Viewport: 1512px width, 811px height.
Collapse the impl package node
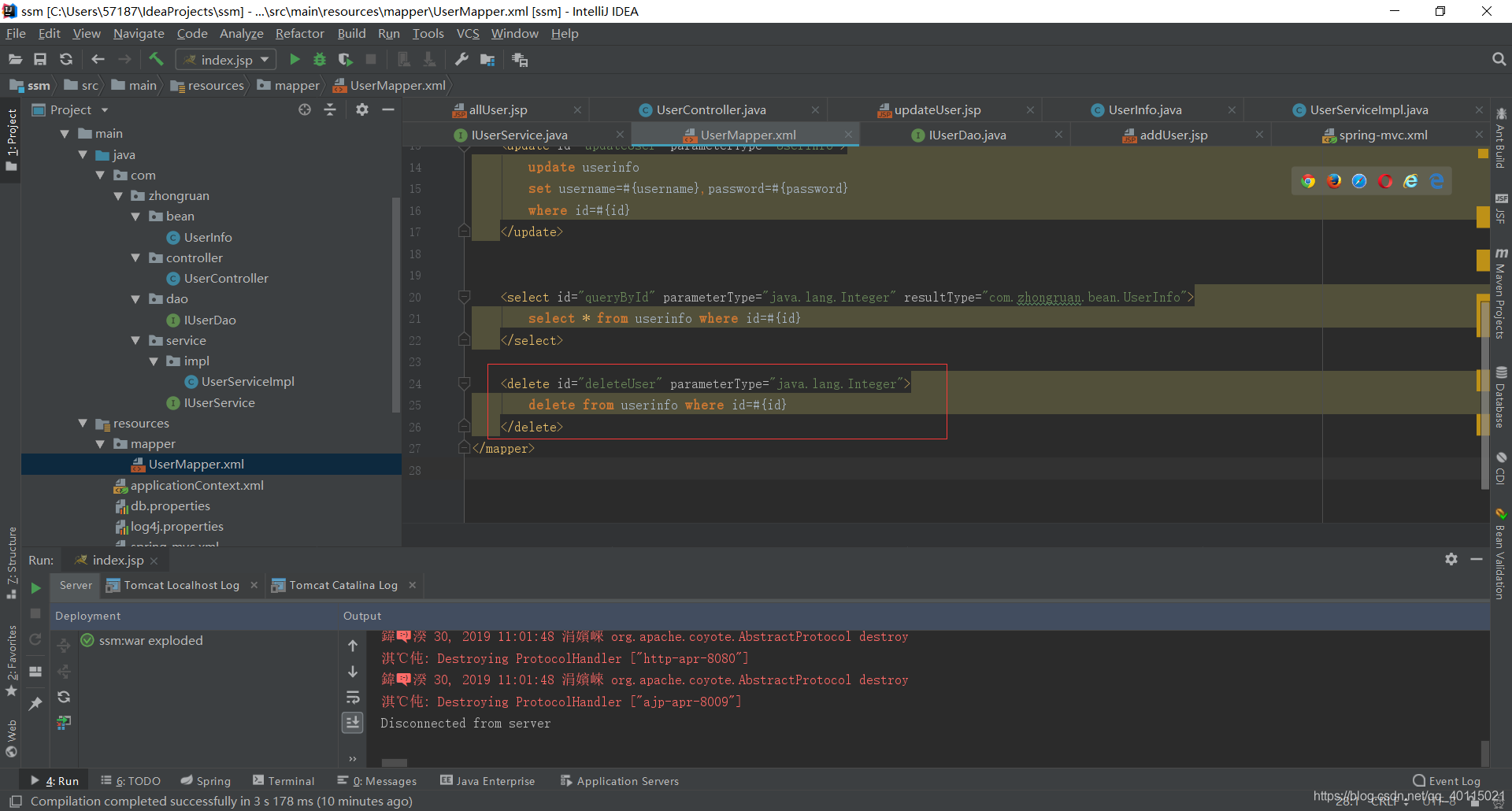[x=154, y=361]
